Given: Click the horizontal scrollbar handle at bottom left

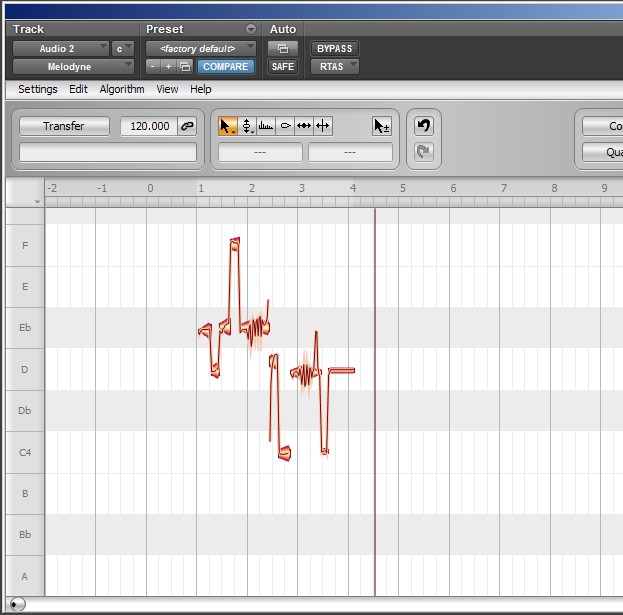Looking at the screenshot, I should tap(17, 603).
